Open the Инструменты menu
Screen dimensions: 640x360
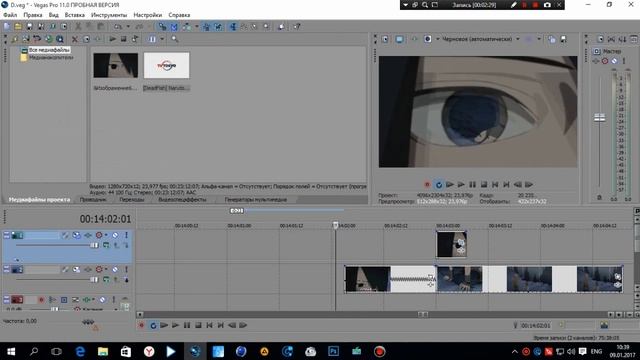109,15
